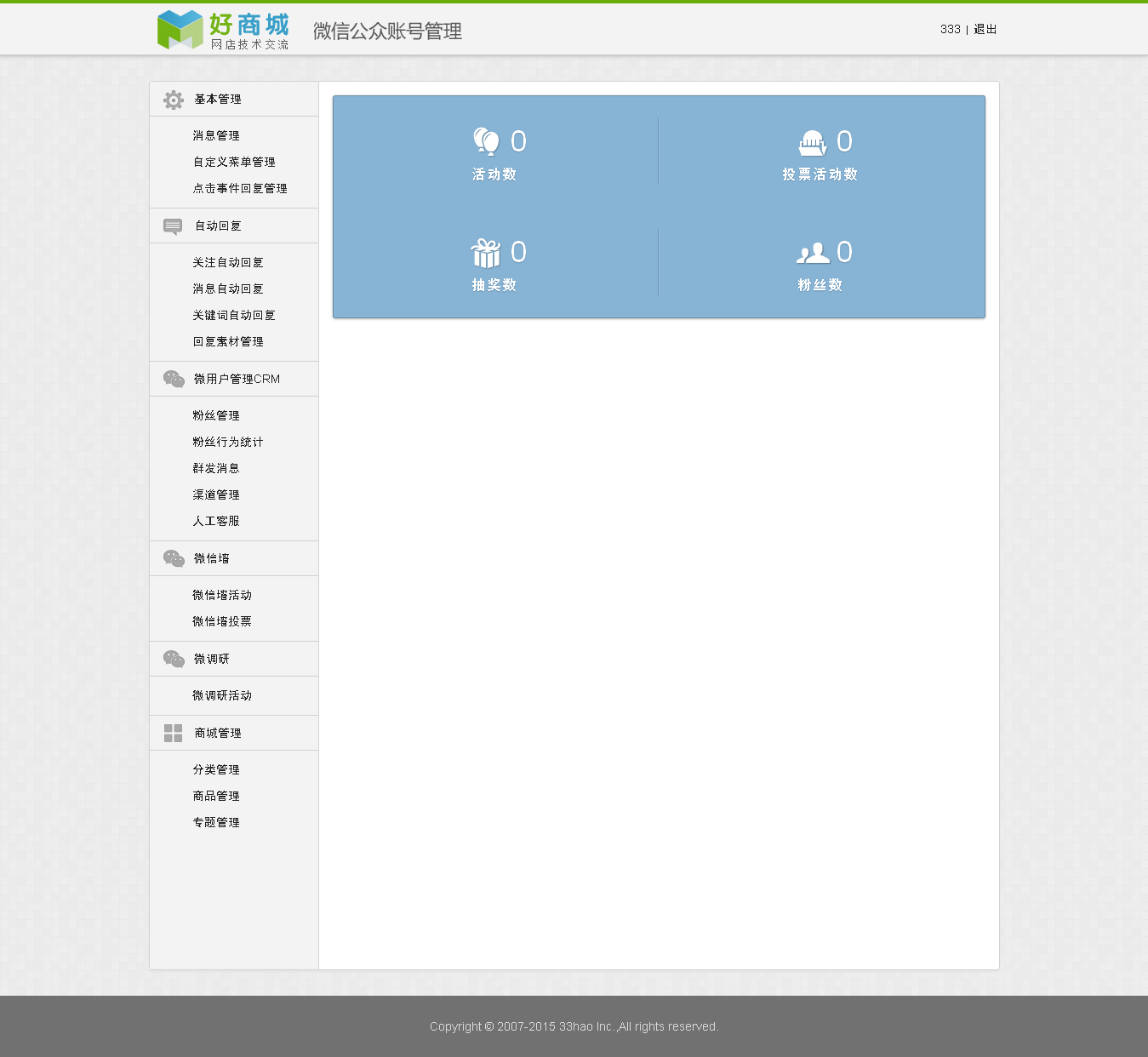
Task: Click the ballot box icon above 投票活动数
Action: (x=813, y=142)
